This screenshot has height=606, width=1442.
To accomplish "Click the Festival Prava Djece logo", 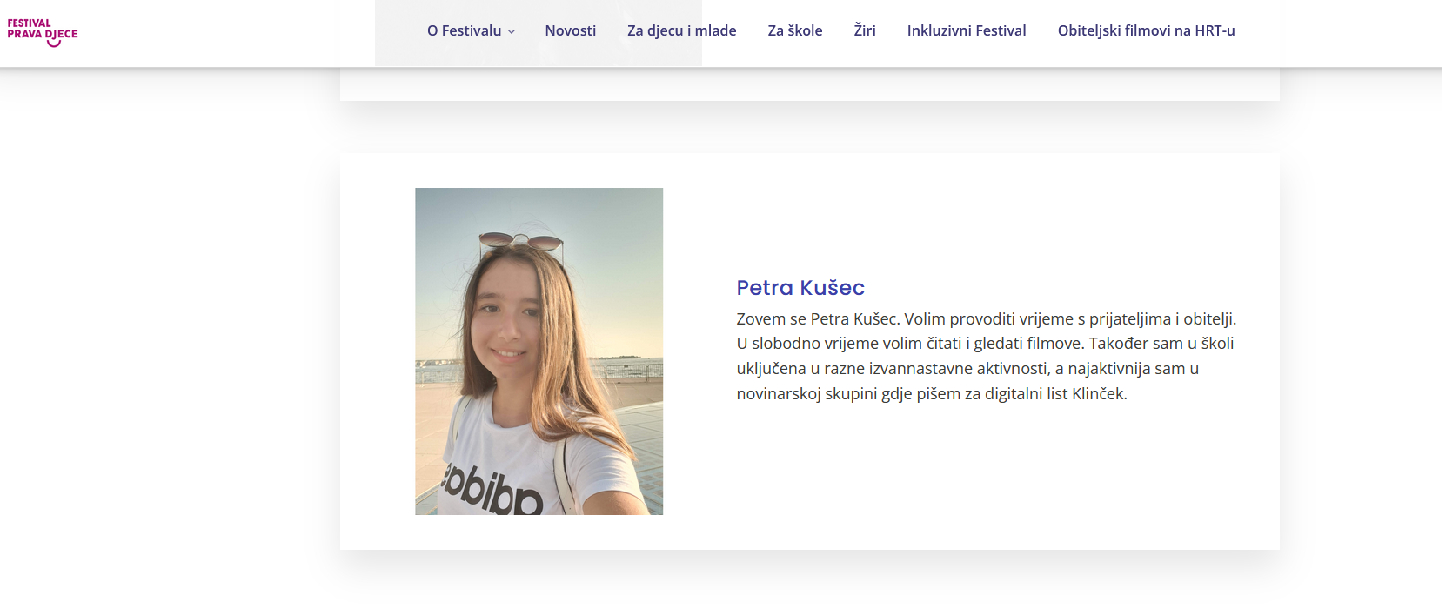I will point(42,32).
